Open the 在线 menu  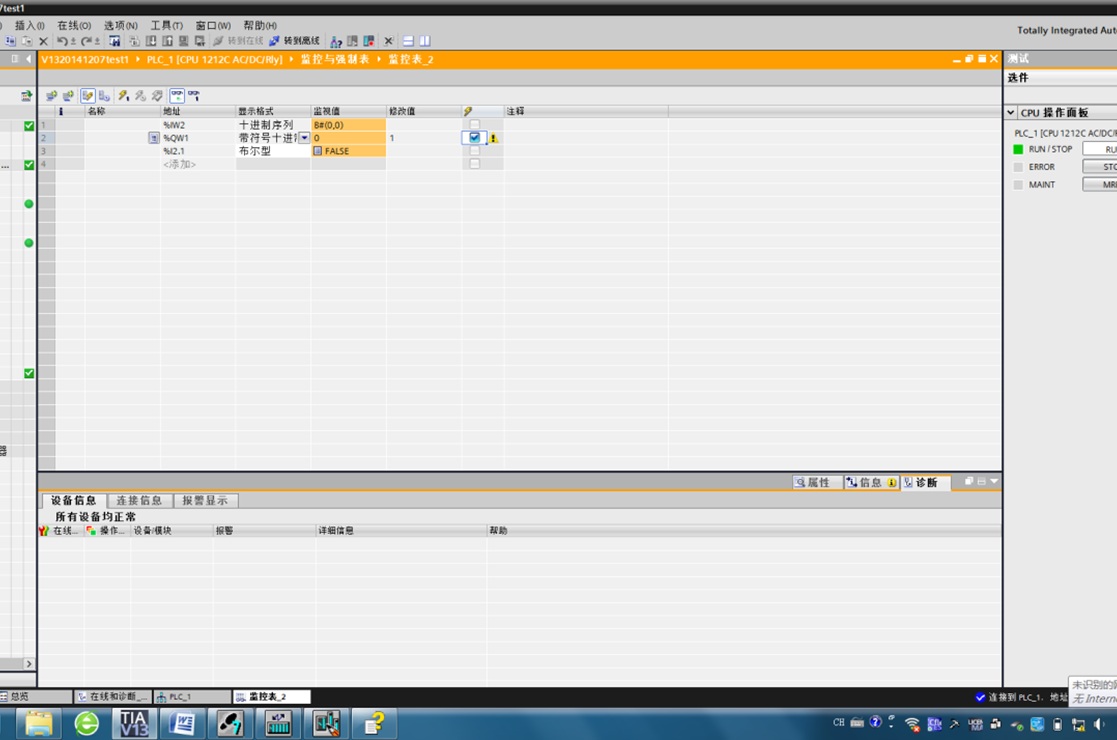point(74,26)
